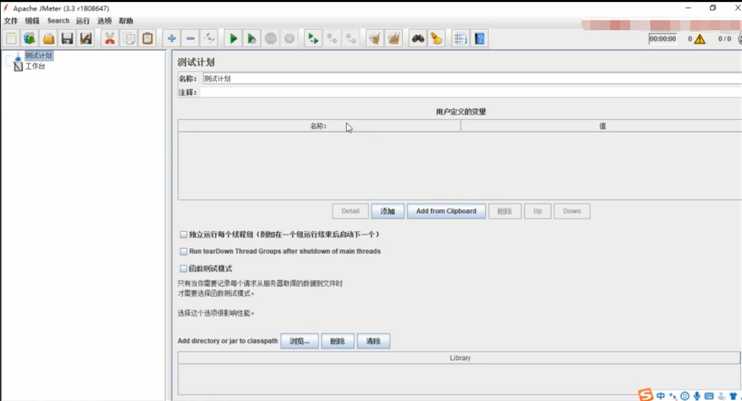Toggle the 中 language mode in IME bar
This screenshot has height=401, width=742.
tap(661, 396)
